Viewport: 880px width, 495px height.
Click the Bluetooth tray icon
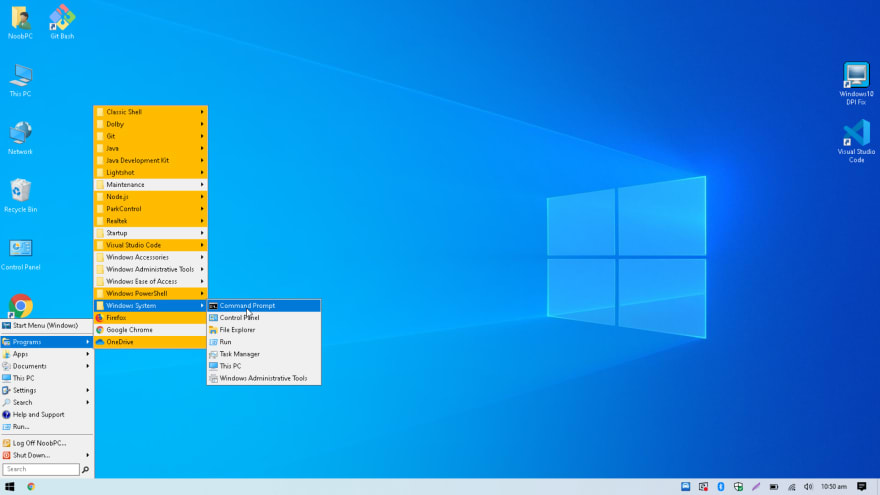click(x=721, y=487)
